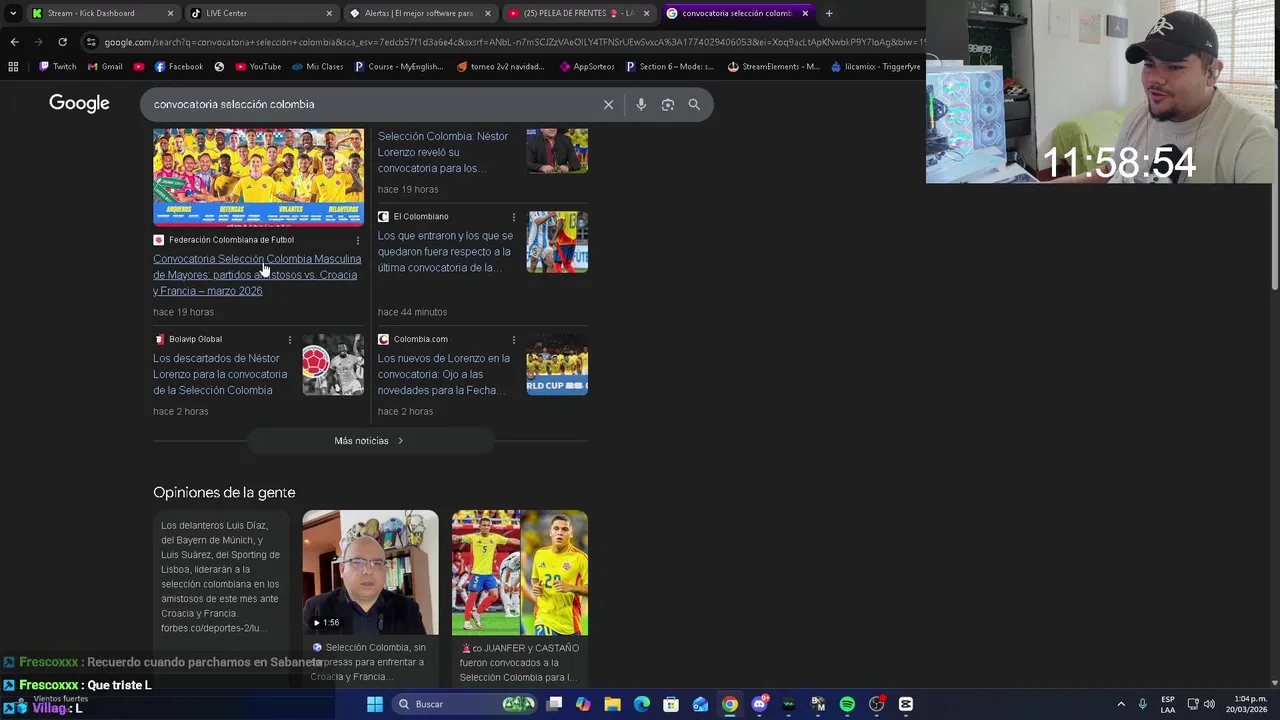Open Los nuevos de Lorenzo en la convocatoria article
Viewport: 1280px width, 720px height.
pos(444,374)
